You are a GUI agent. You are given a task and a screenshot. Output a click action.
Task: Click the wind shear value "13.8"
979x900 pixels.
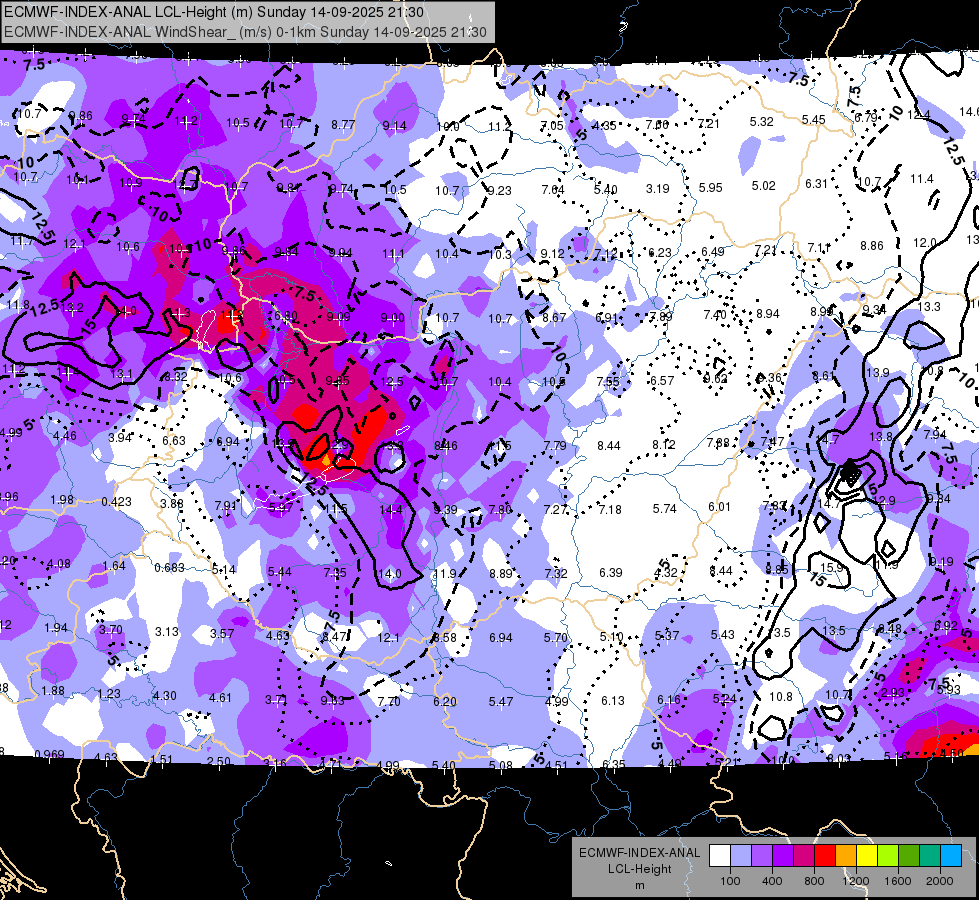pos(881,437)
